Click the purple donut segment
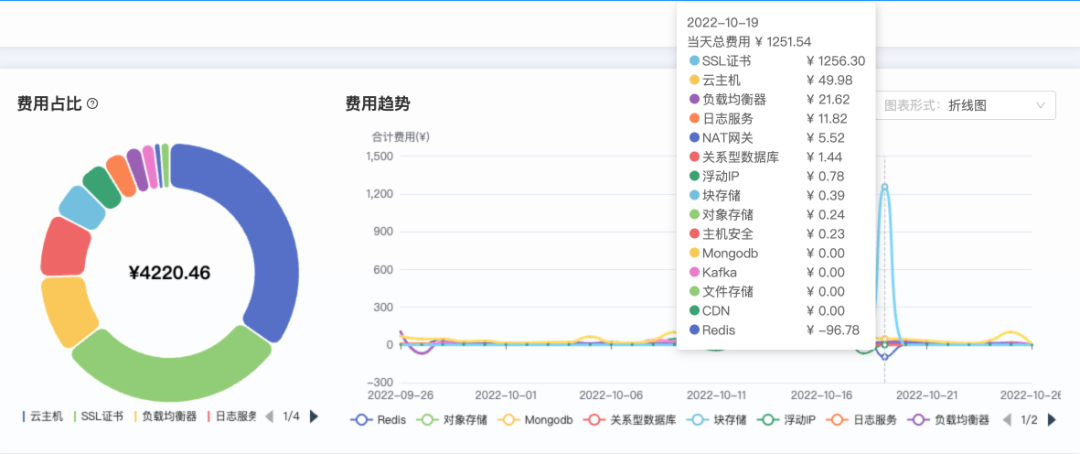This screenshot has height=454, width=1080. [137, 169]
